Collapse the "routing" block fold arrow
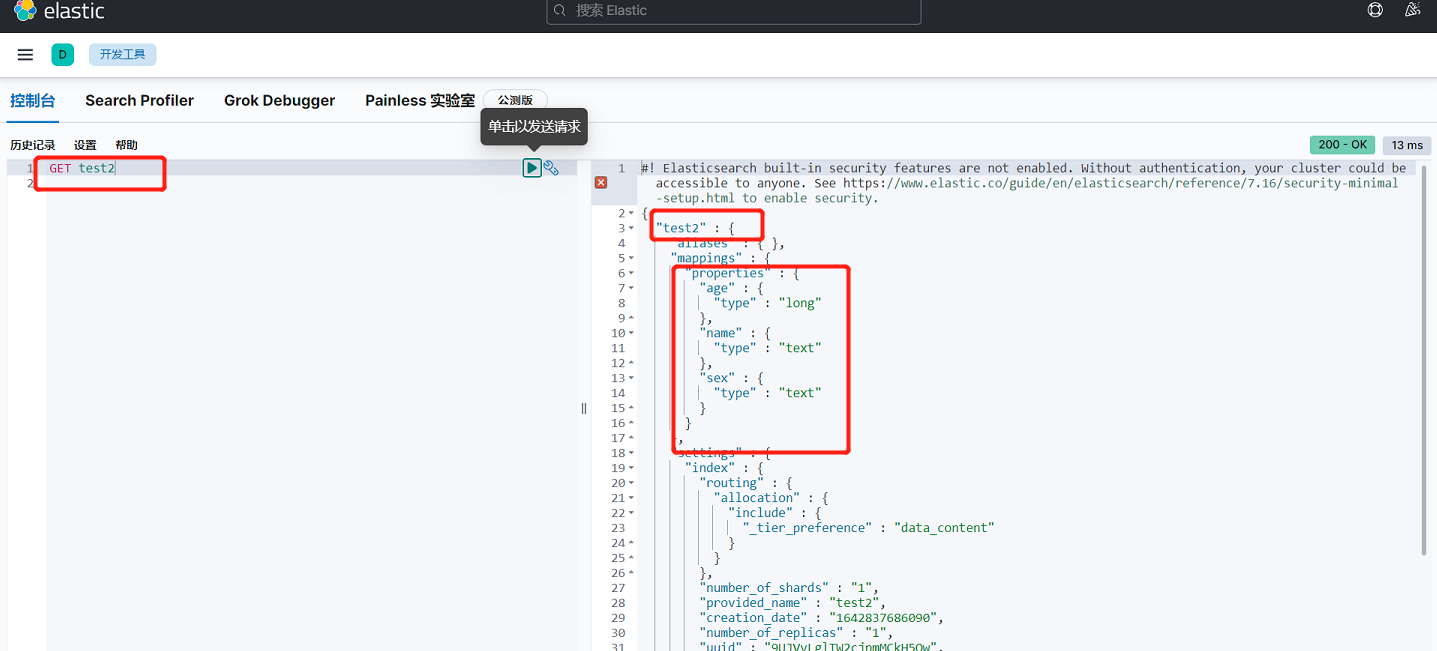The height and width of the screenshot is (651, 1437). [631, 484]
